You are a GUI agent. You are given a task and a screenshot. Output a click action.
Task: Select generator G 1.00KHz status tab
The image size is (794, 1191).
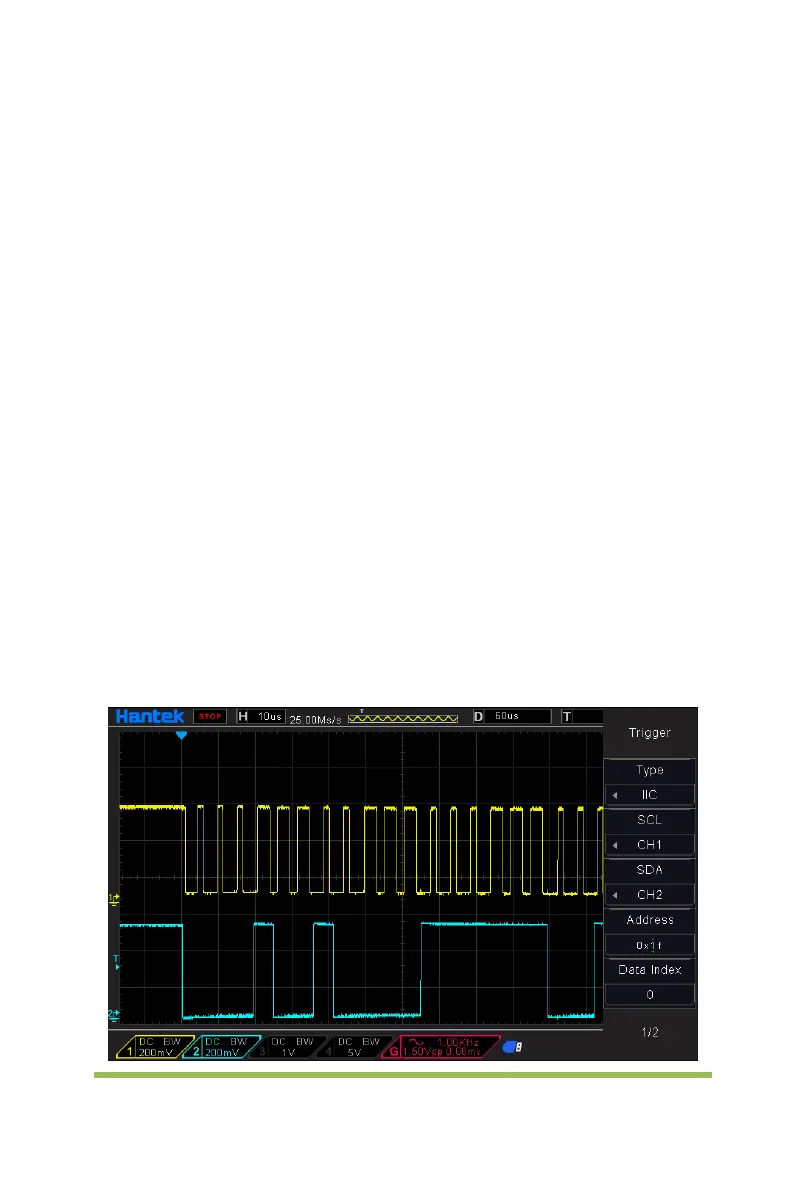pos(441,1047)
